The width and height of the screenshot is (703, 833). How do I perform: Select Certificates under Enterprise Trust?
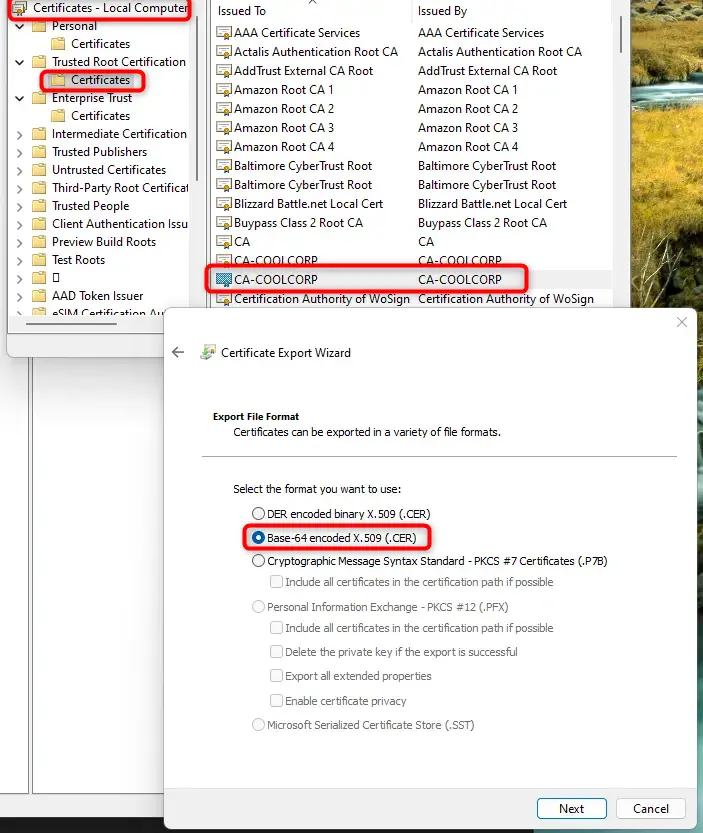pos(100,116)
